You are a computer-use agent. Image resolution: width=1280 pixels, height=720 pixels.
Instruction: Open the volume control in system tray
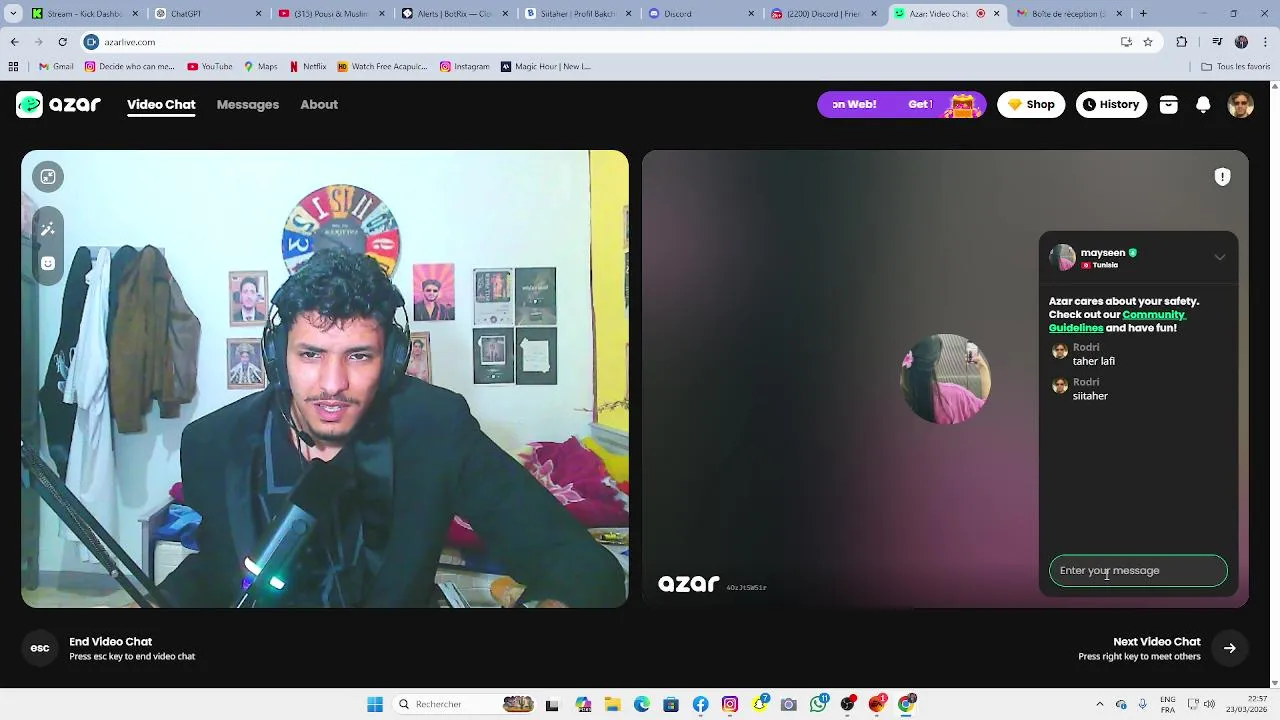pyautogui.click(x=1209, y=704)
